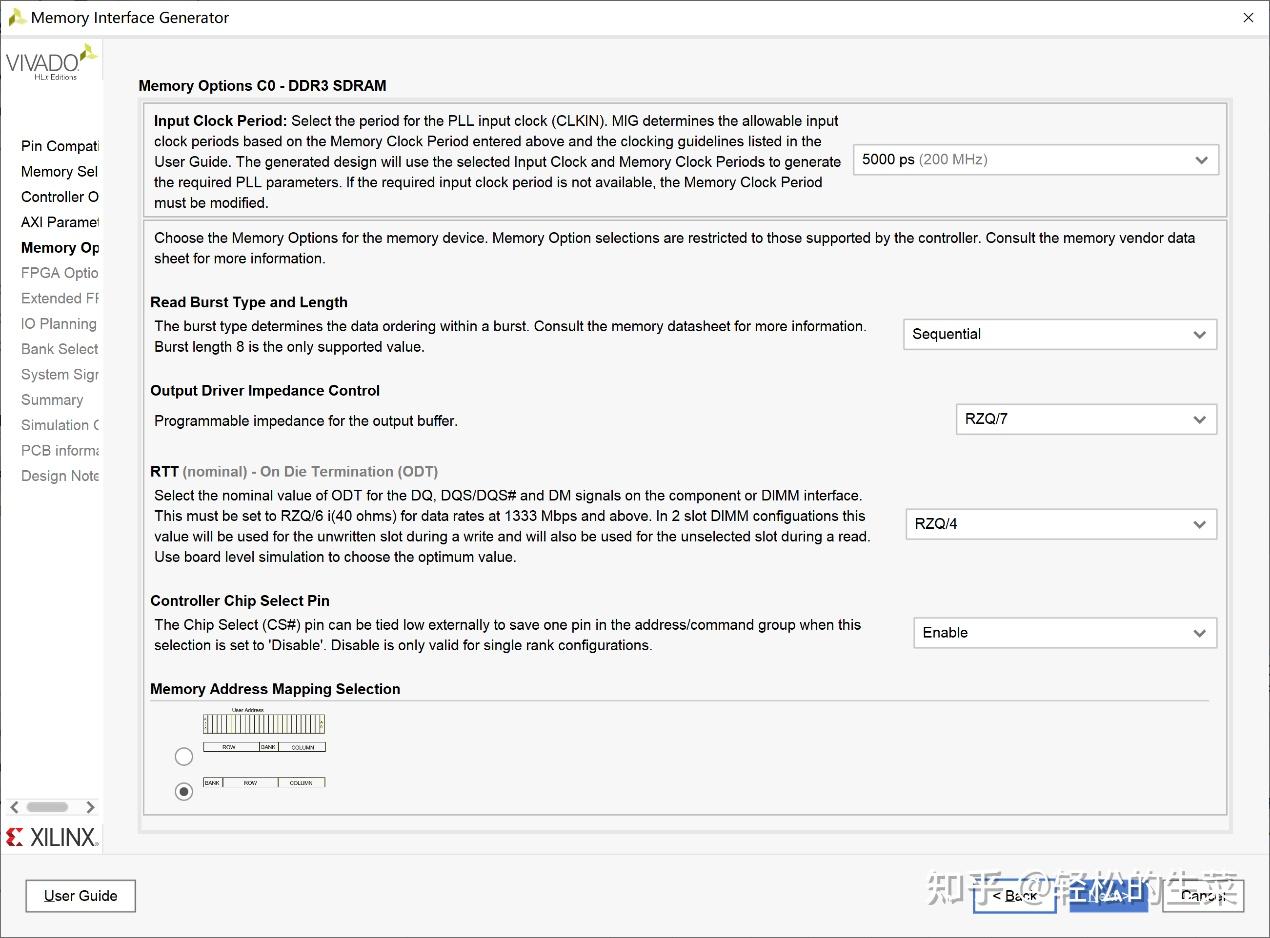Open the Input Clock Period 5000 ps dropdown
The width and height of the screenshot is (1270, 938).
point(1035,160)
